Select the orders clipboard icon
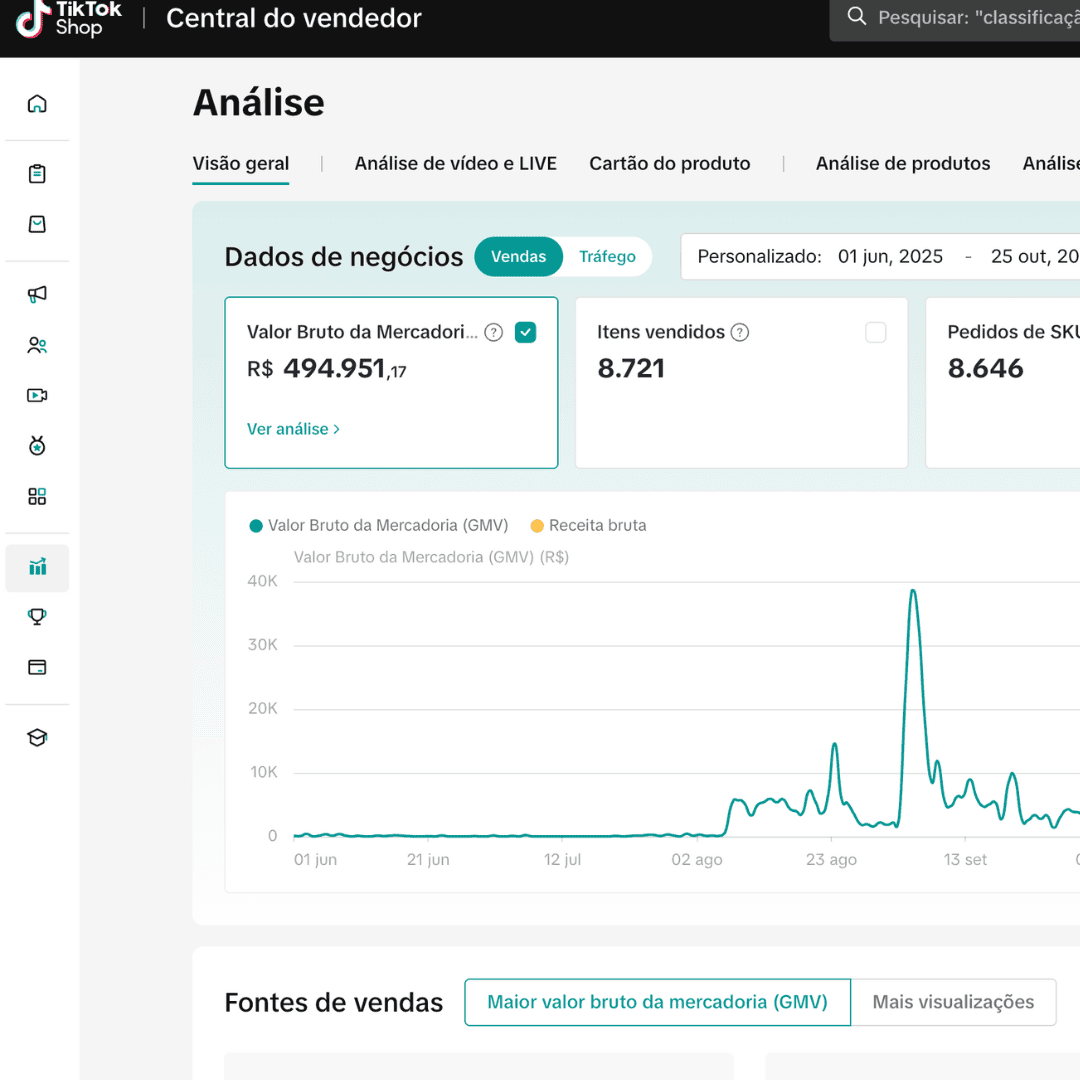 [x=37, y=173]
